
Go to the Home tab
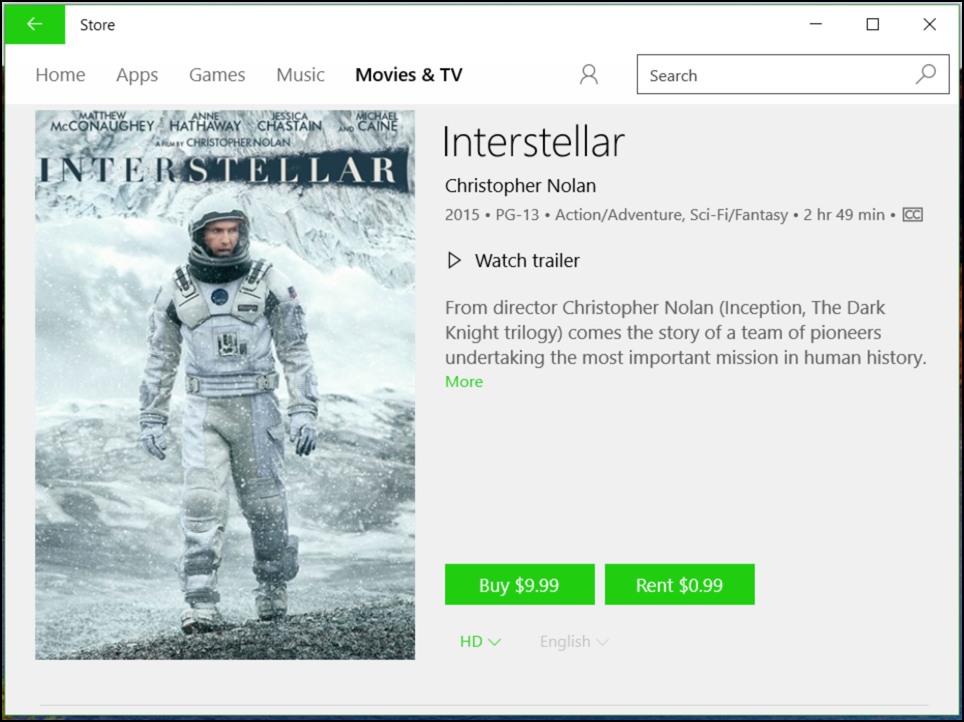click(60, 74)
